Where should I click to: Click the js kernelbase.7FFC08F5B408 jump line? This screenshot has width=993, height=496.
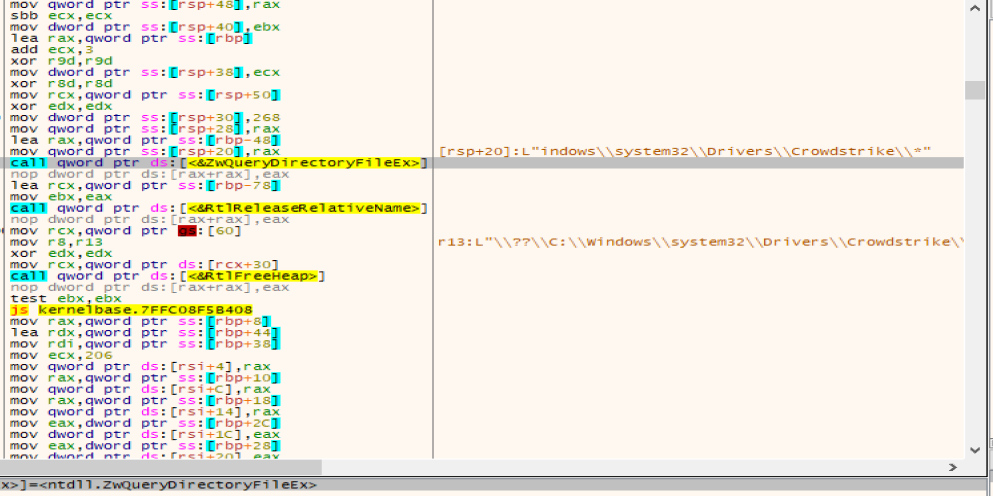(x=132, y=310)
